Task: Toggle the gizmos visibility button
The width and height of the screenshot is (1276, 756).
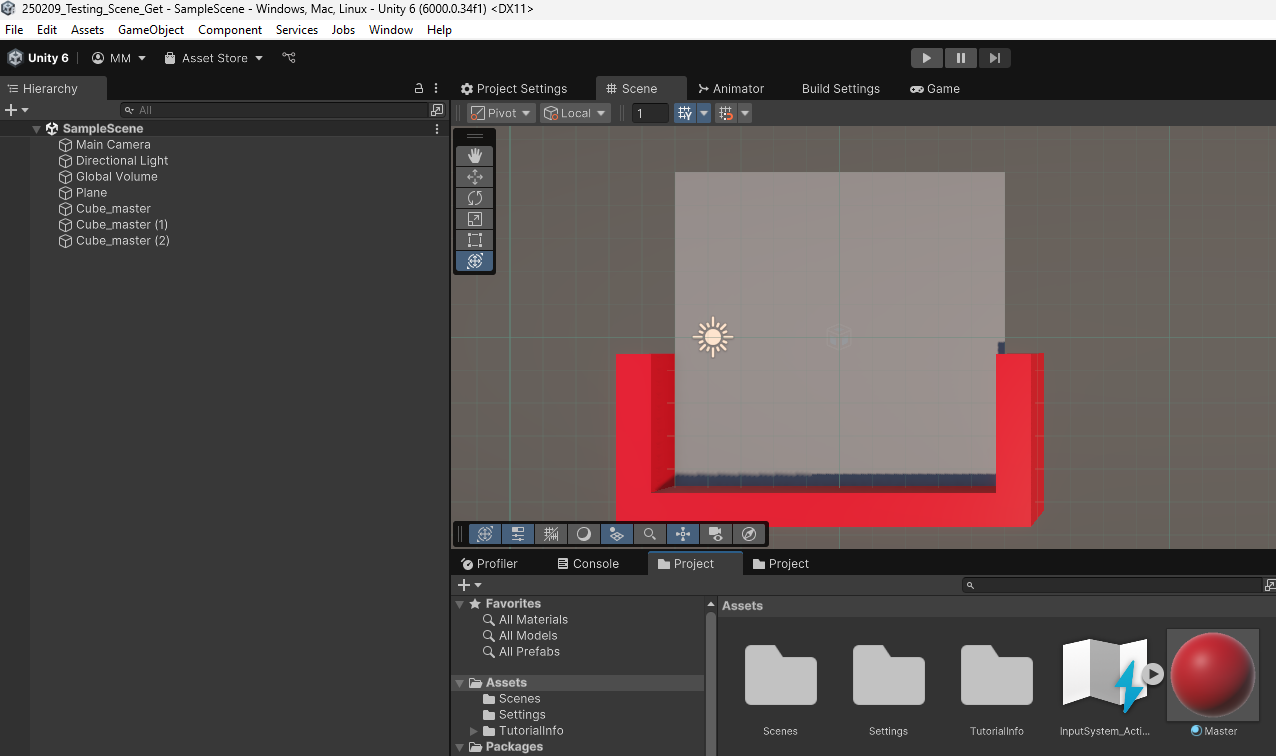Action: click(x=682, y=534)
